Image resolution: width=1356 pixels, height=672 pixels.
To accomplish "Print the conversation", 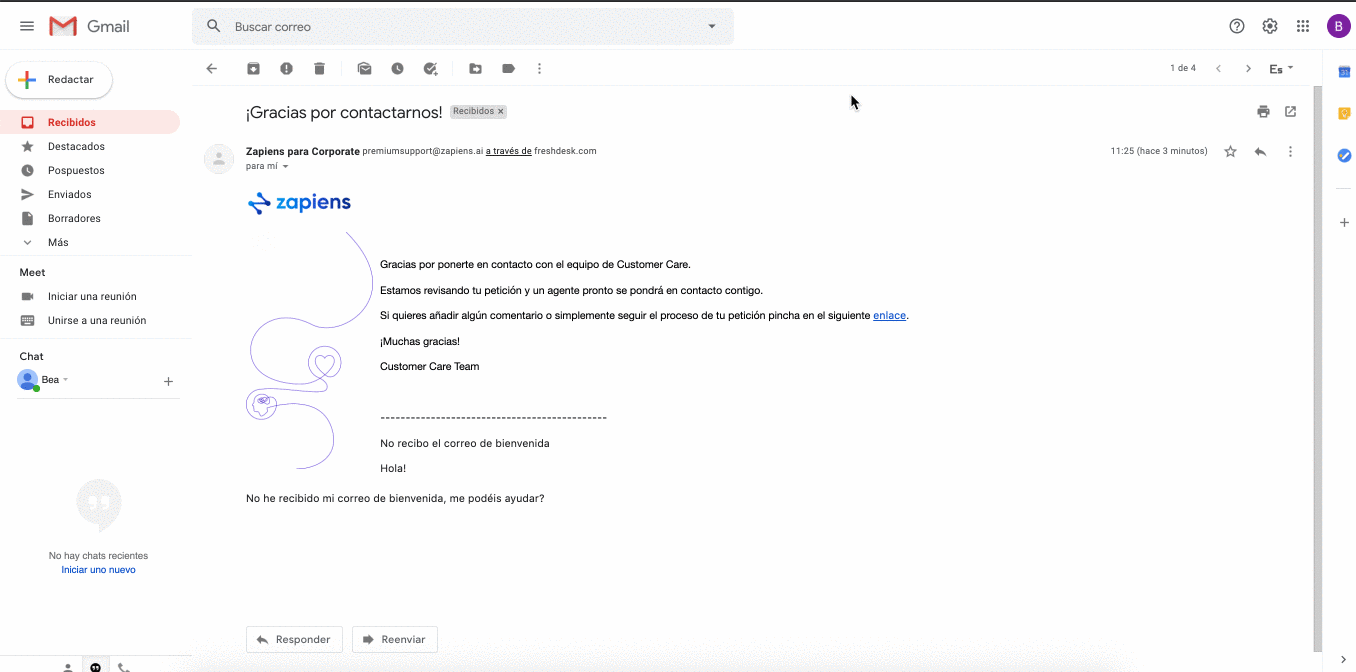I will [x=1263, y=112].
